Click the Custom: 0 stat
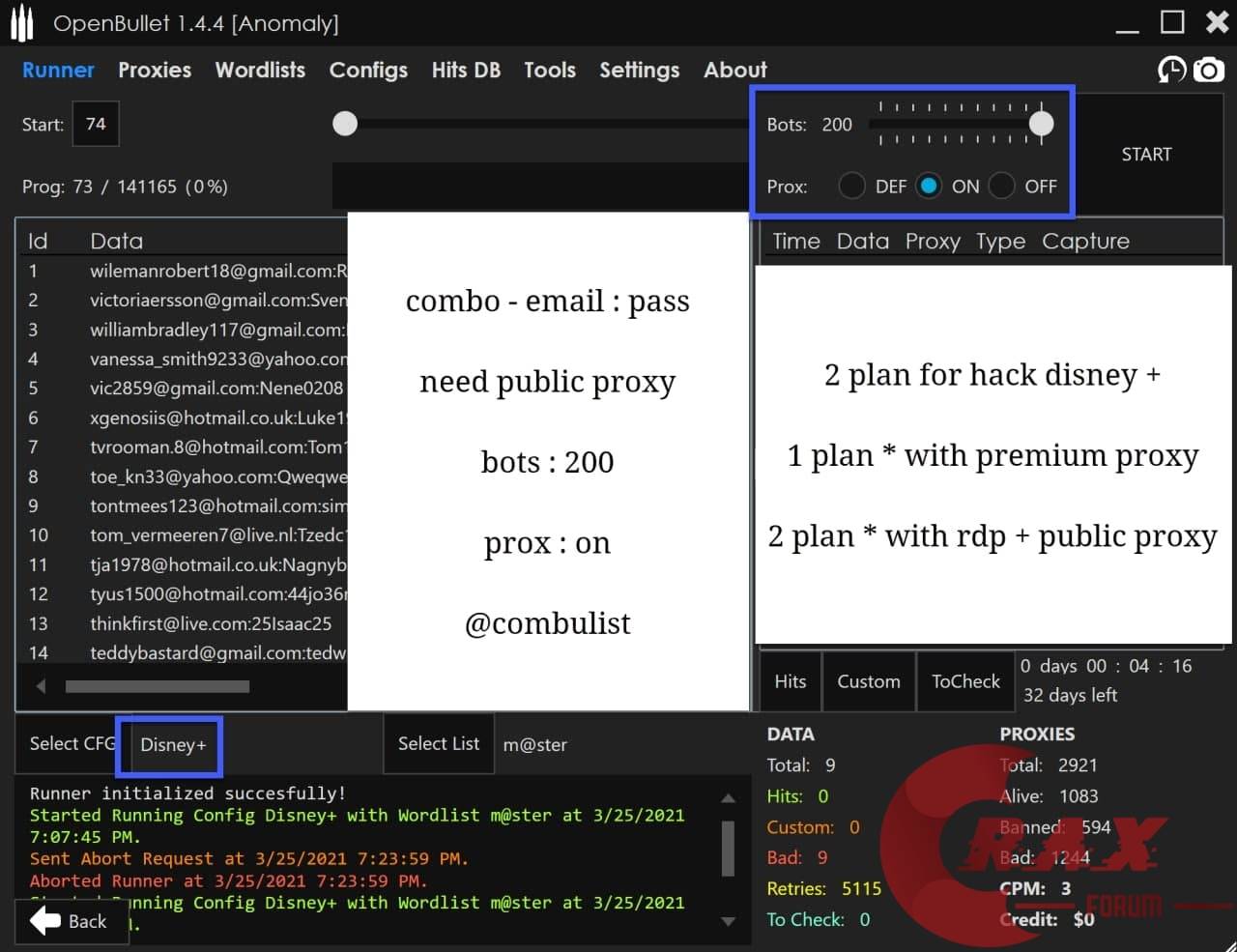This screenshot has height=952, width=1237. click(813, 827)
